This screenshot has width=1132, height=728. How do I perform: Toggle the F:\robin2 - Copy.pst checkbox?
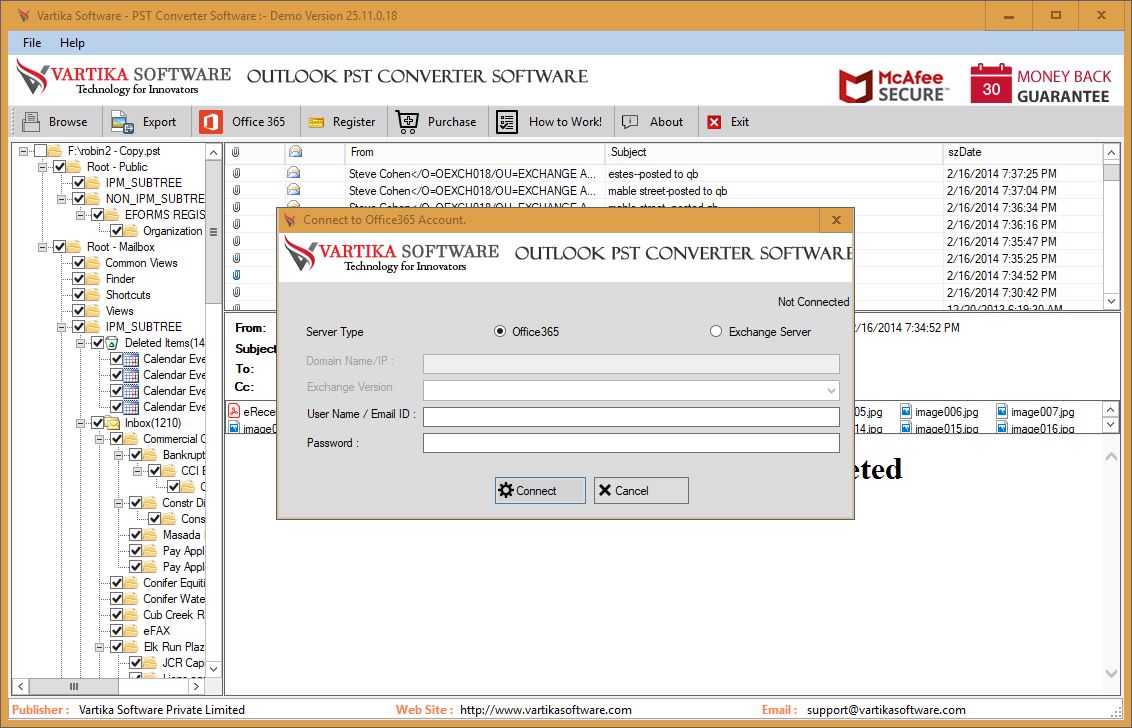tap(40, 151)
